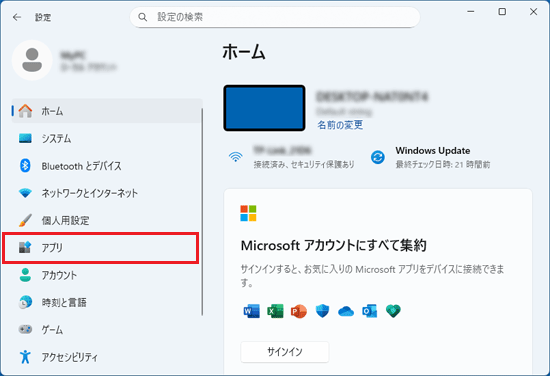
Task: Click the アカウント person icon
Action: coord(25,275)
